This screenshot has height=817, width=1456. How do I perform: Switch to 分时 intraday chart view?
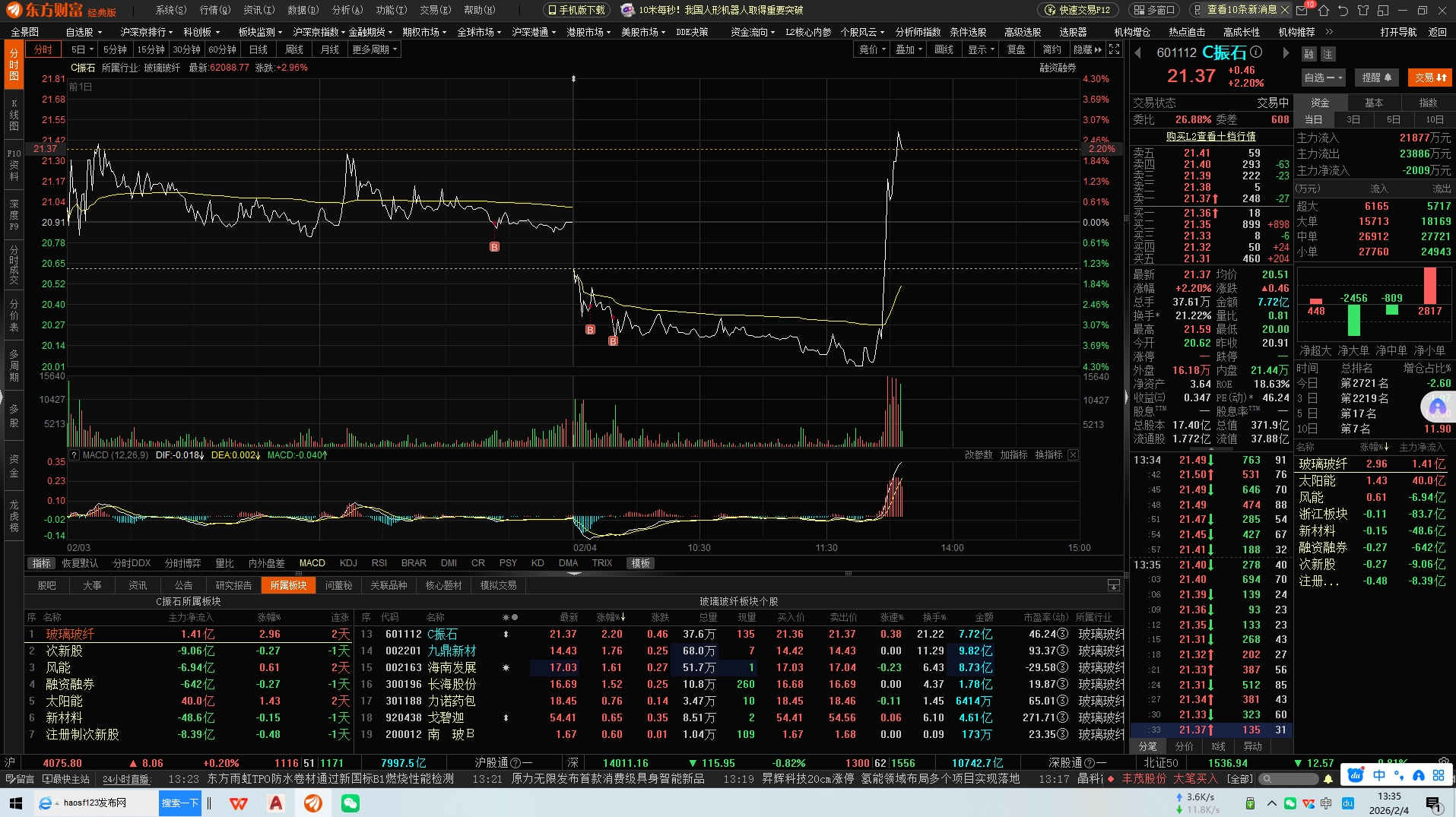point(43,49)
